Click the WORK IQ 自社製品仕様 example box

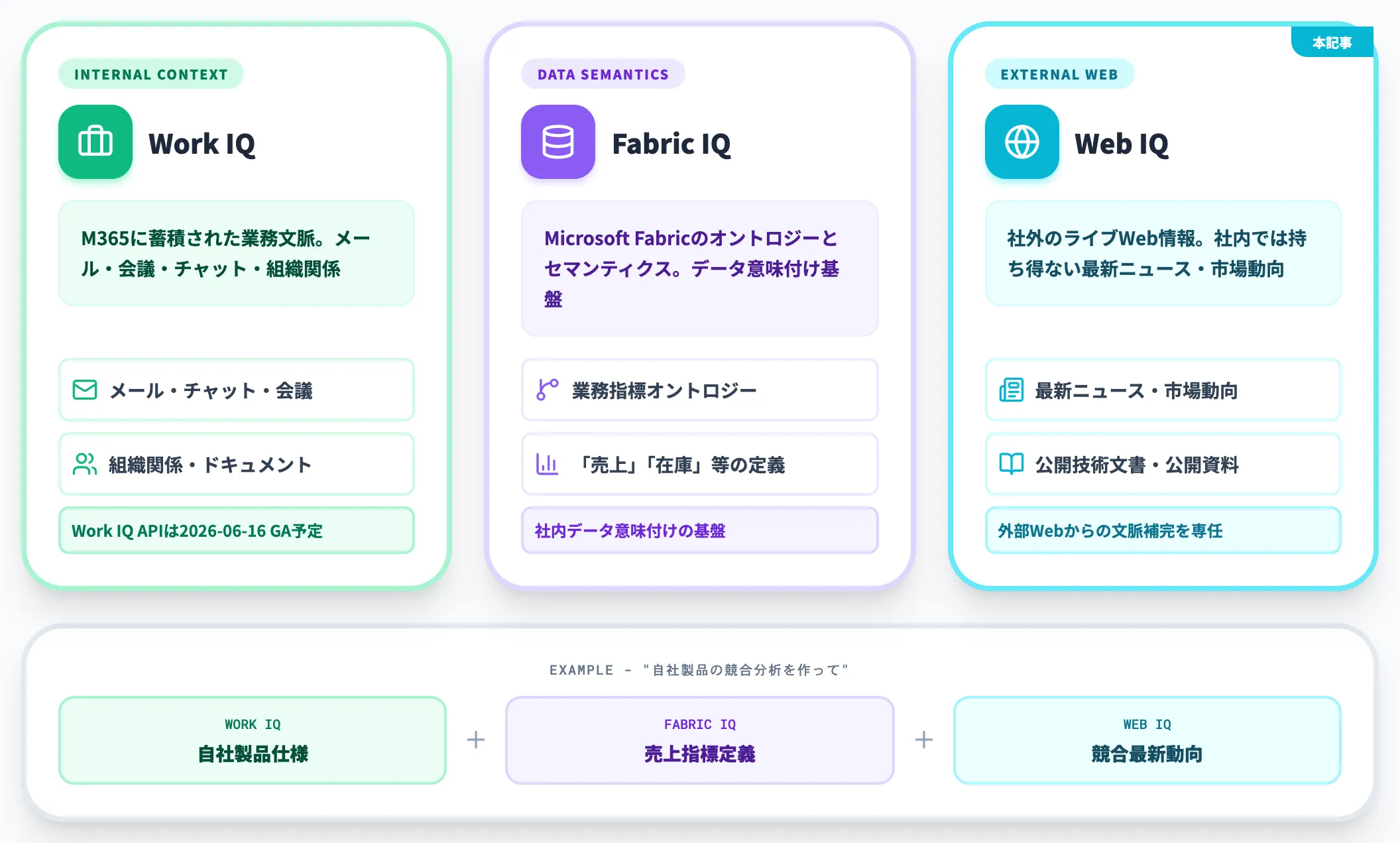pos(253,740)
